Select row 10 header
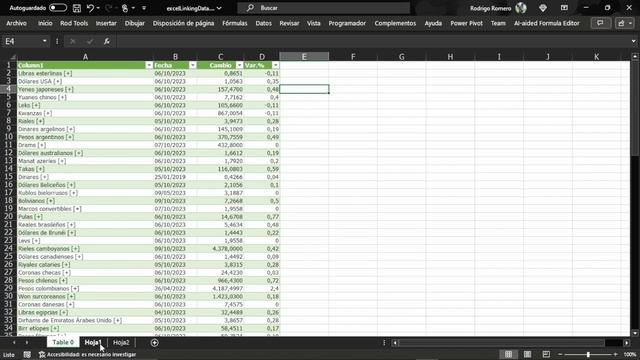Viewport: 640px width, 360px height. (8, 137)
